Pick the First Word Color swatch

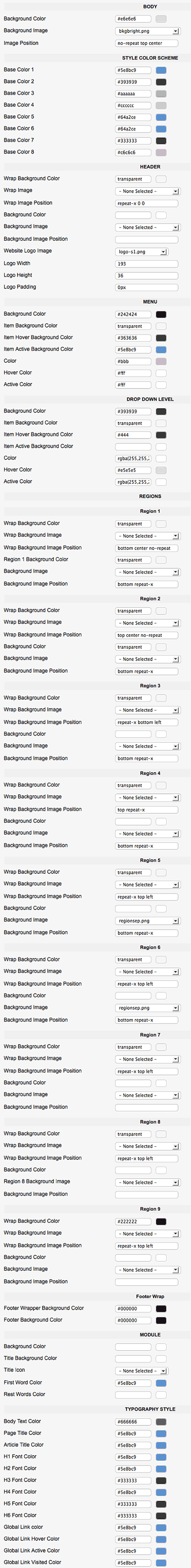click(x=161, y=1383)
